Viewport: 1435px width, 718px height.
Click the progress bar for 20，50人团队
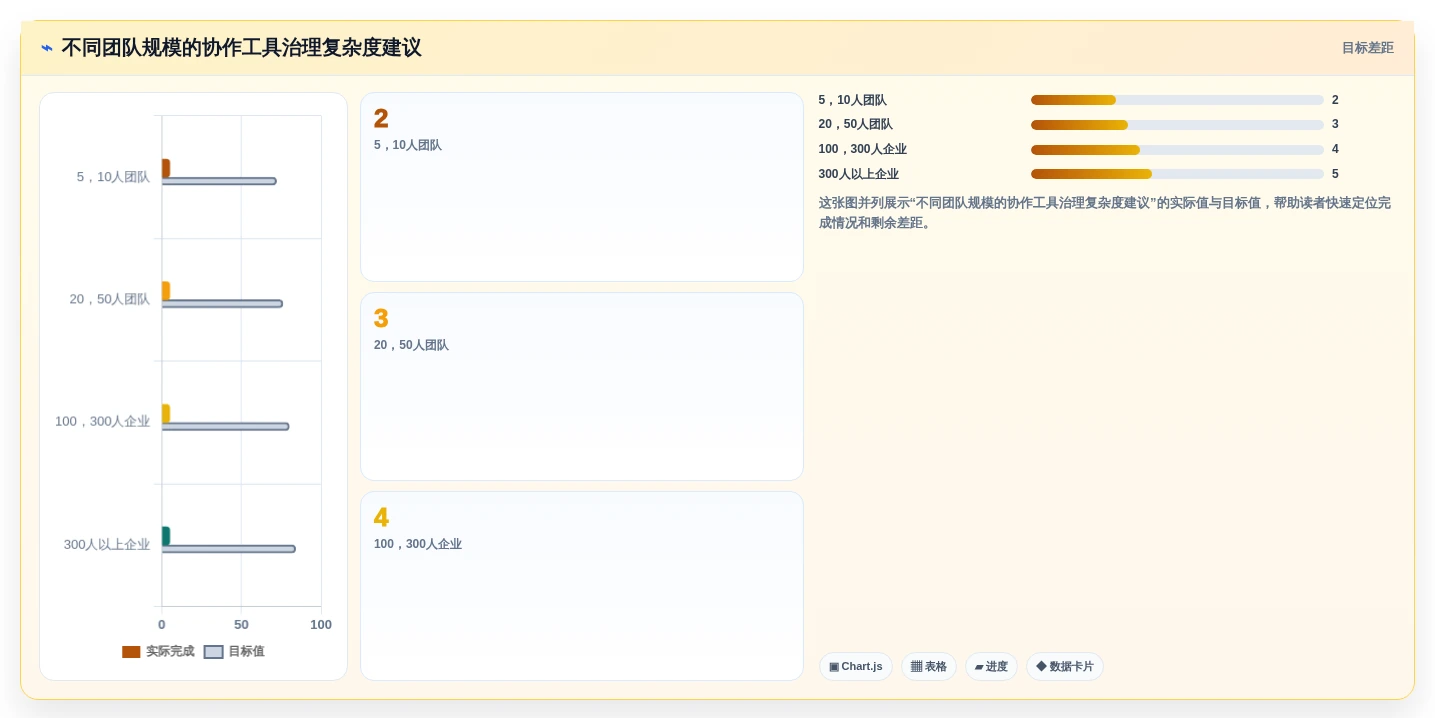[x=1177, y=125]
